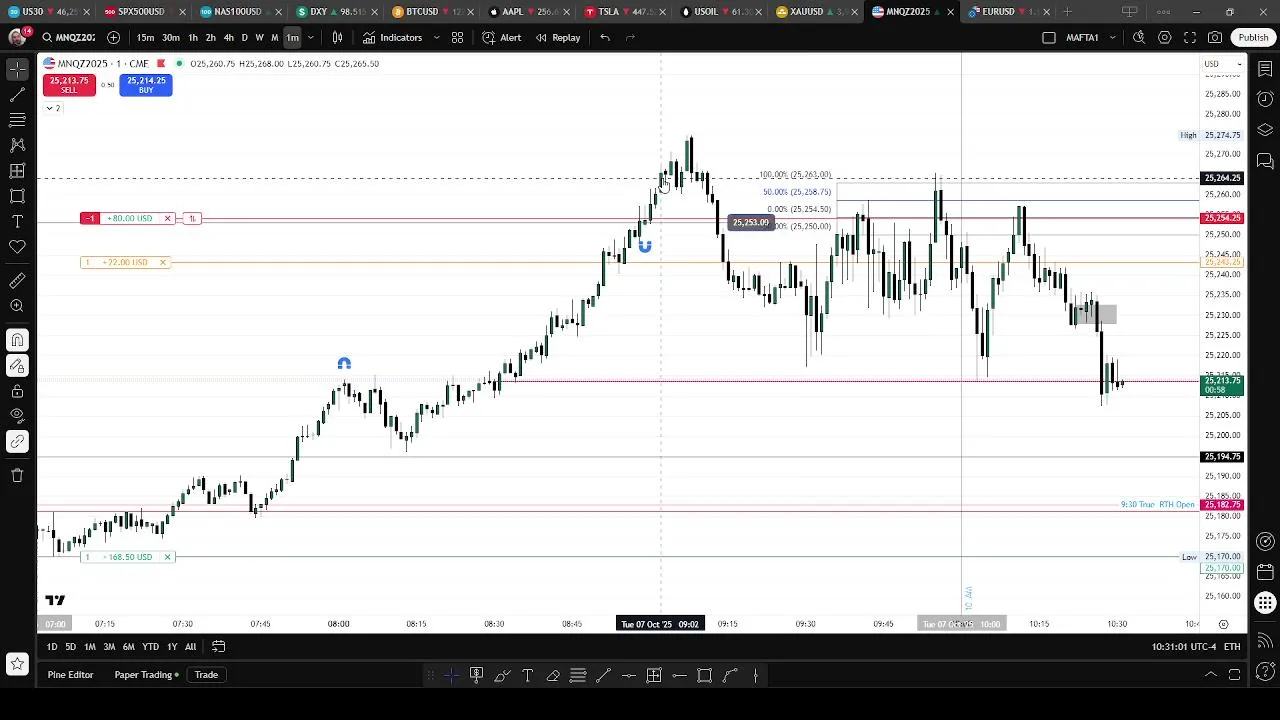Activate the zoom in tool
Screen dimensions: 1280x720
tap(17, 306)
